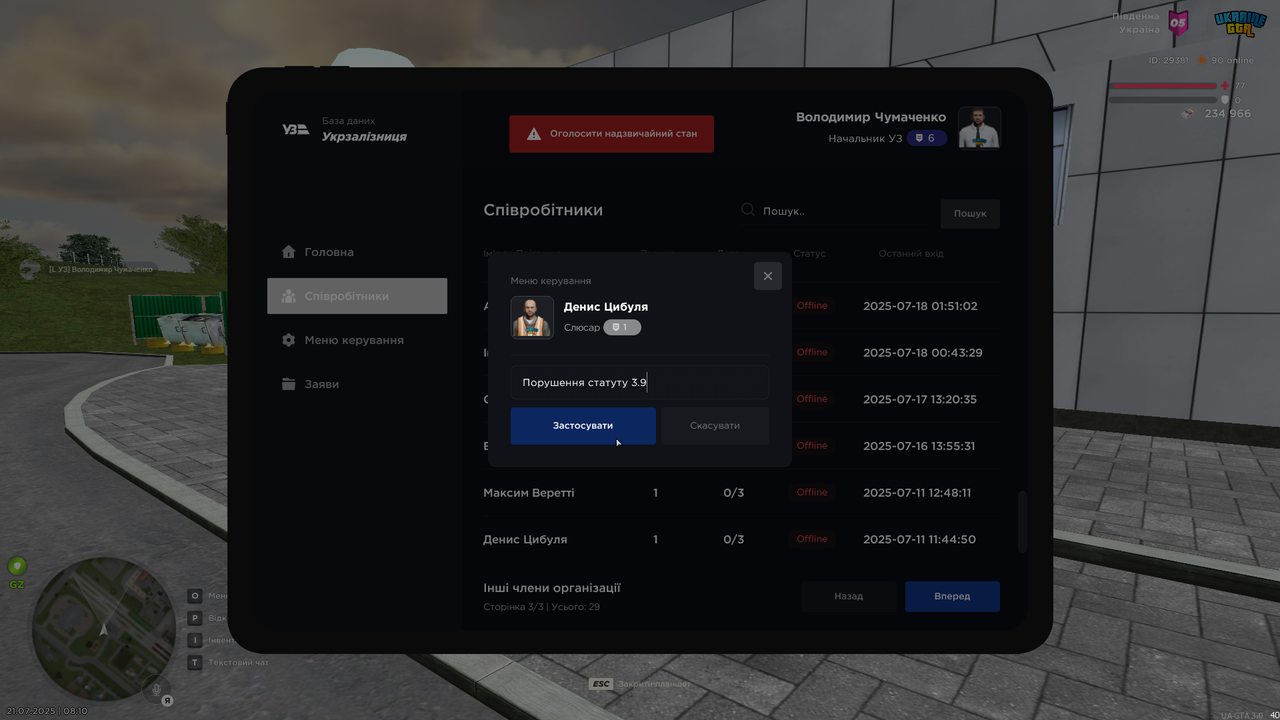This screenshot has width=1280, height=720.
Task: Click the ESC key hint icon
Action: [601, 684]
